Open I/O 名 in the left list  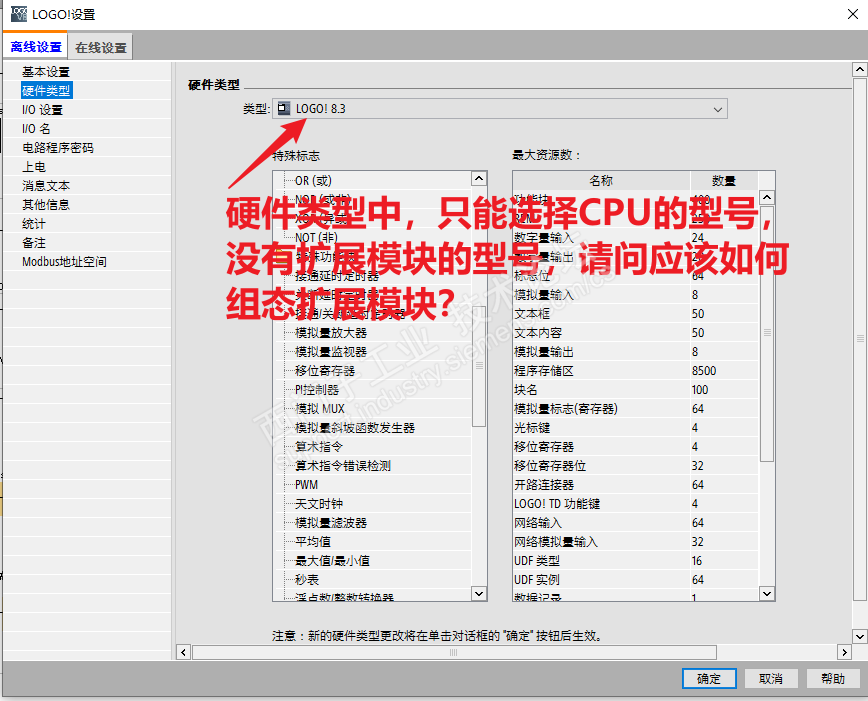36,129
